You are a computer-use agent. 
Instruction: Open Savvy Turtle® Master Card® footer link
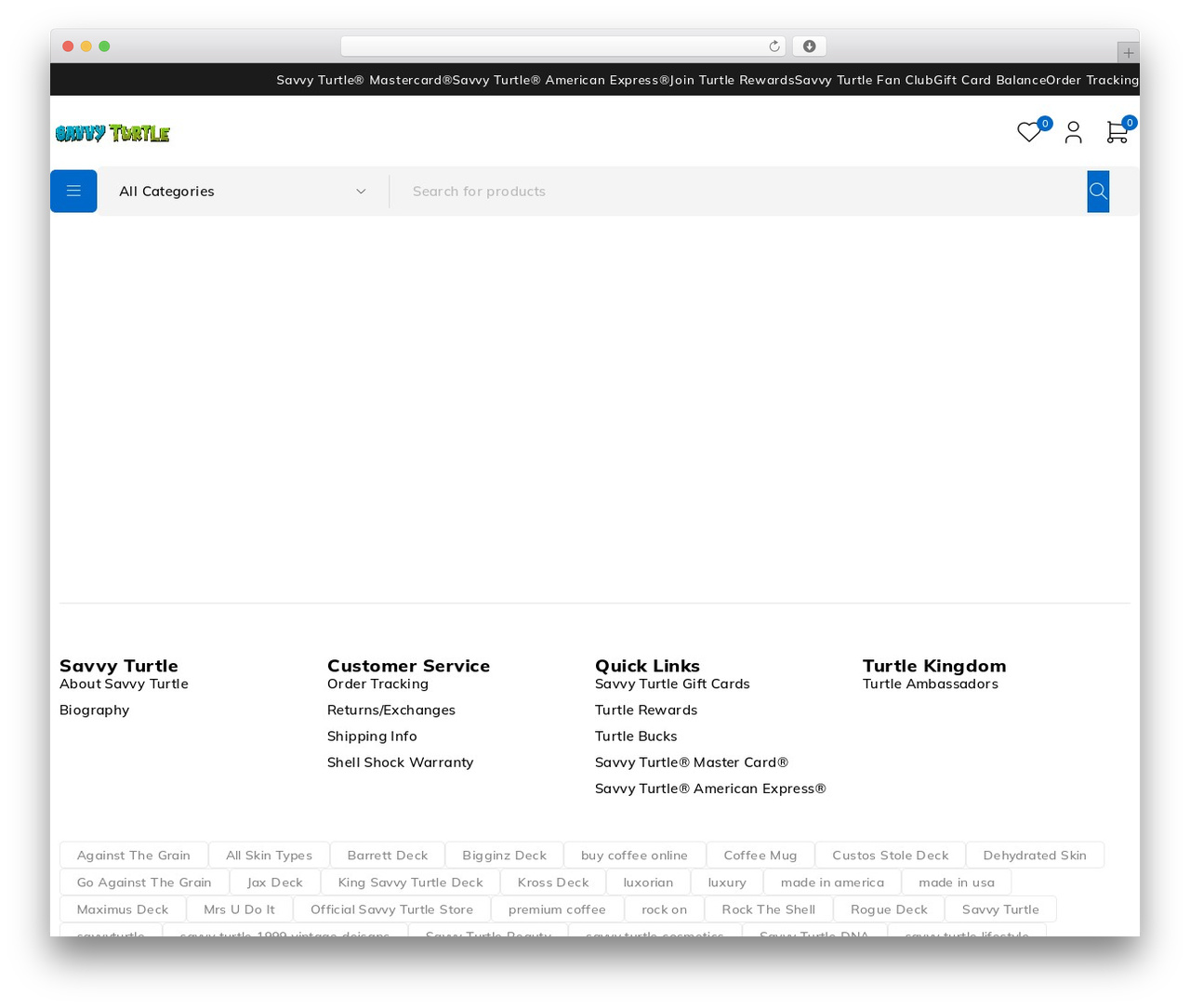click(692, 763)
